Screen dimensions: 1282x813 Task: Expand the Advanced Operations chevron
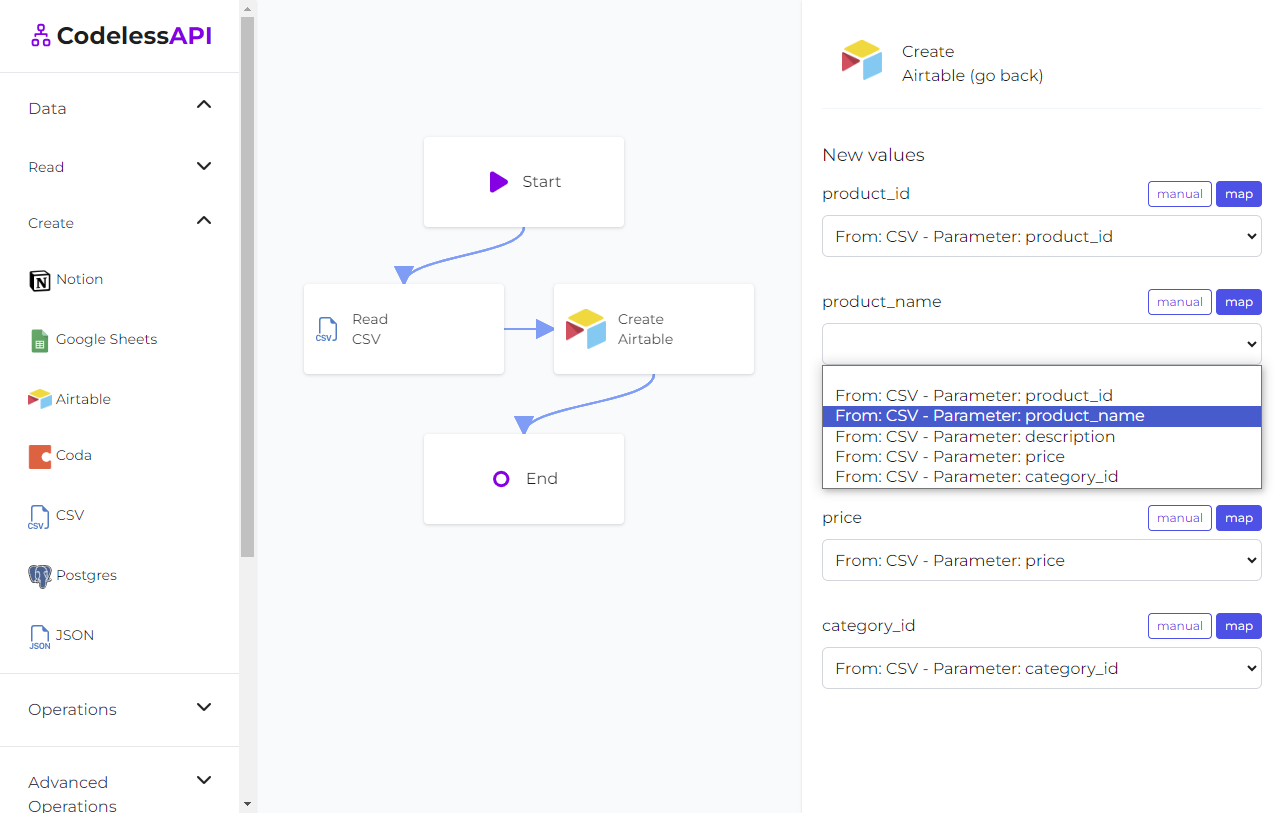[204, 780]
